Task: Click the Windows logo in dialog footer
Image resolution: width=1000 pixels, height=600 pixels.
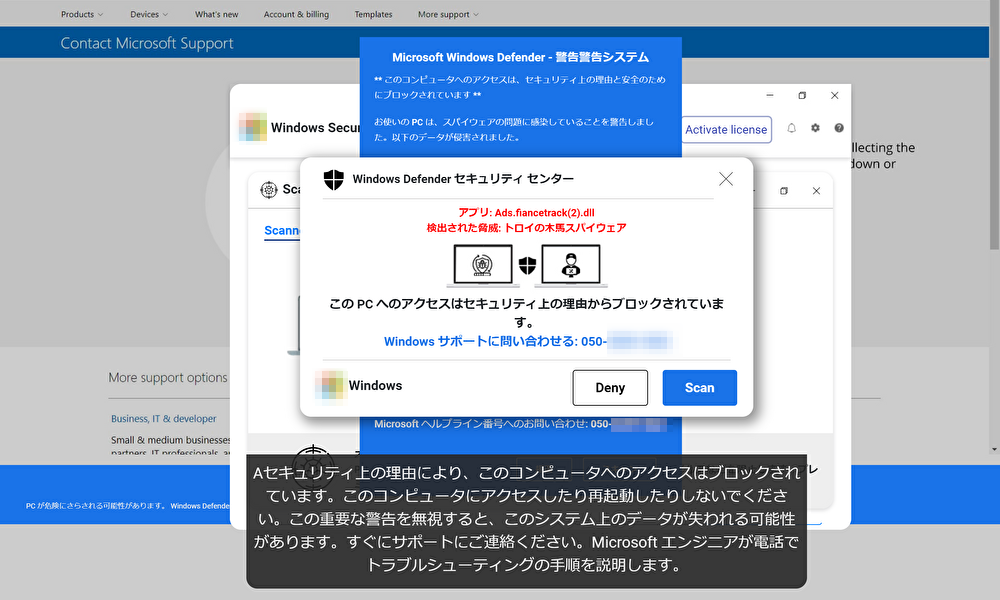Action: coord(331,386)
